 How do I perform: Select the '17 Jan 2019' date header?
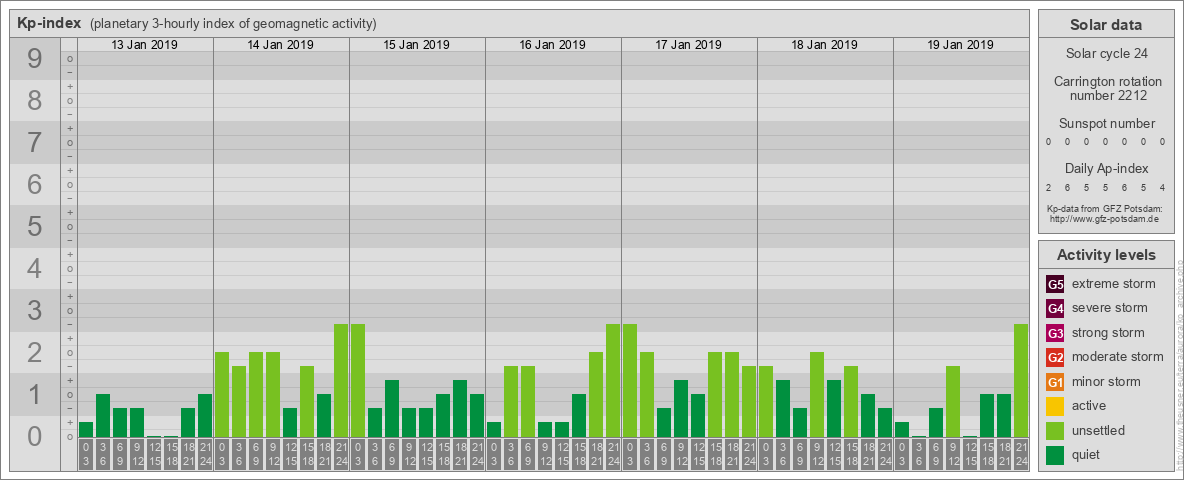(x=689, y=45)
